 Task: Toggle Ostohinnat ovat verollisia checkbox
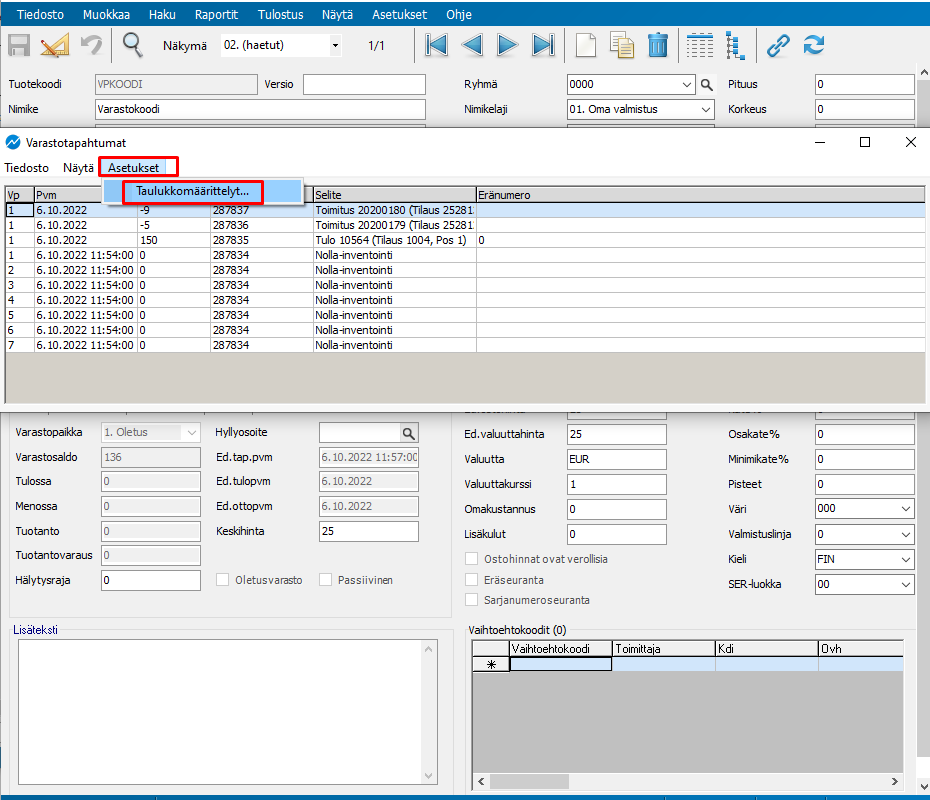[x=473, y=559]
